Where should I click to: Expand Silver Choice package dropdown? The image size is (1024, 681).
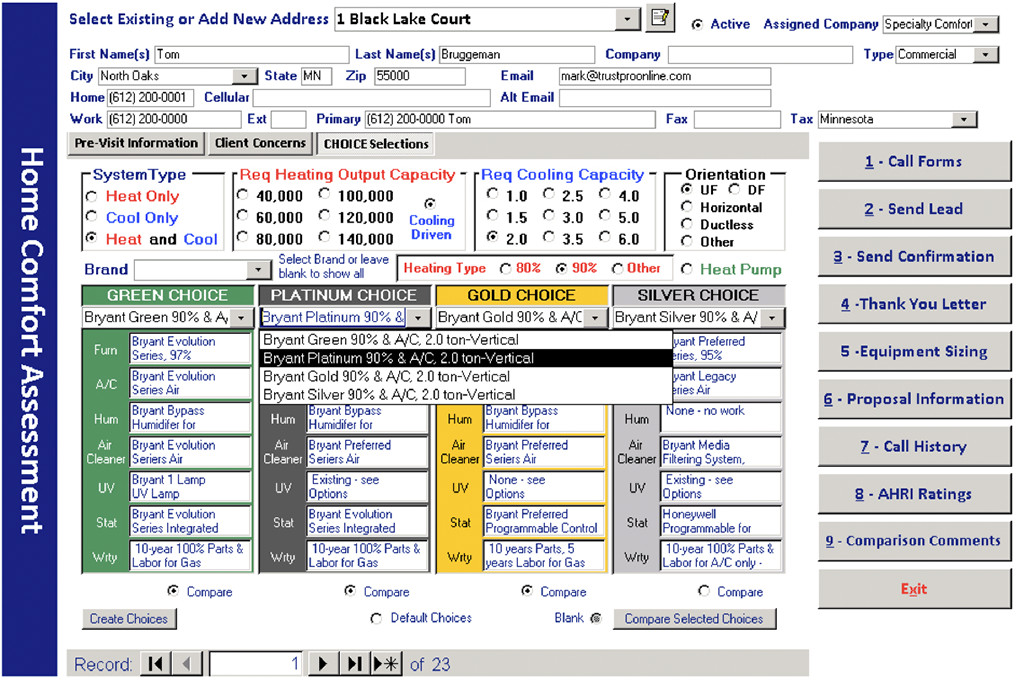click(772, 318)
